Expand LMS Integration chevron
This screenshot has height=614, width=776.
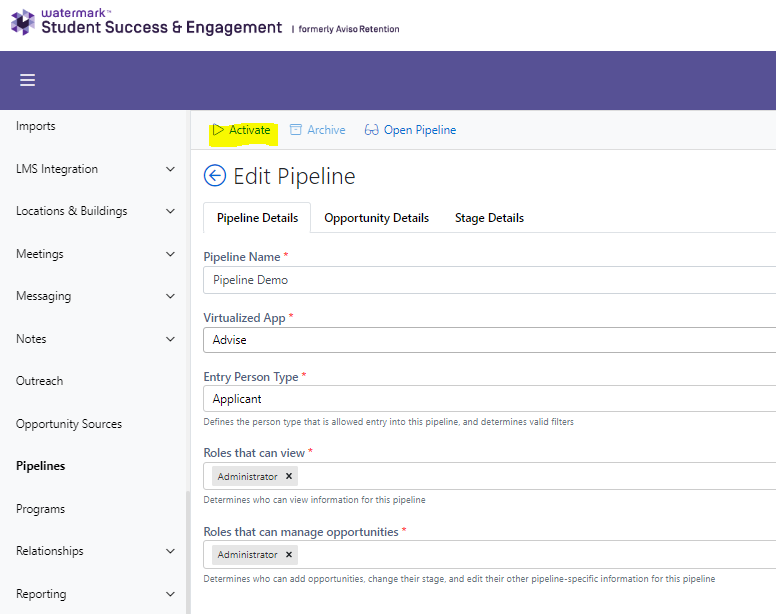pyautogui.click(x=170, y=169)
